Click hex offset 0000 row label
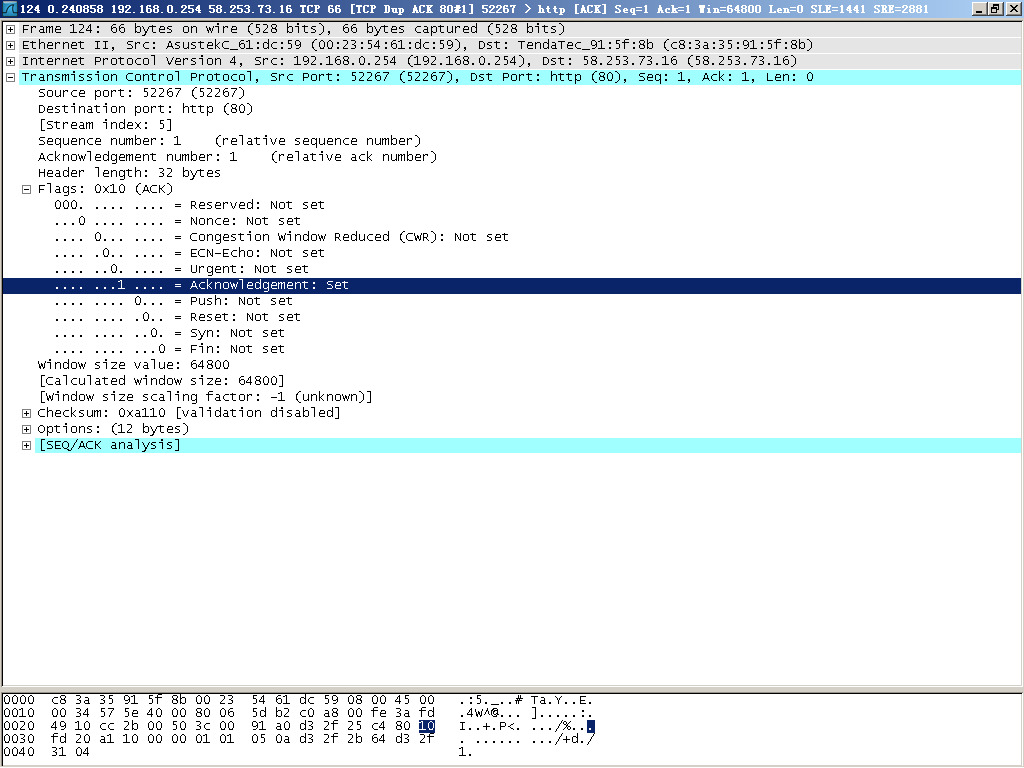 (x=19, y=700)
